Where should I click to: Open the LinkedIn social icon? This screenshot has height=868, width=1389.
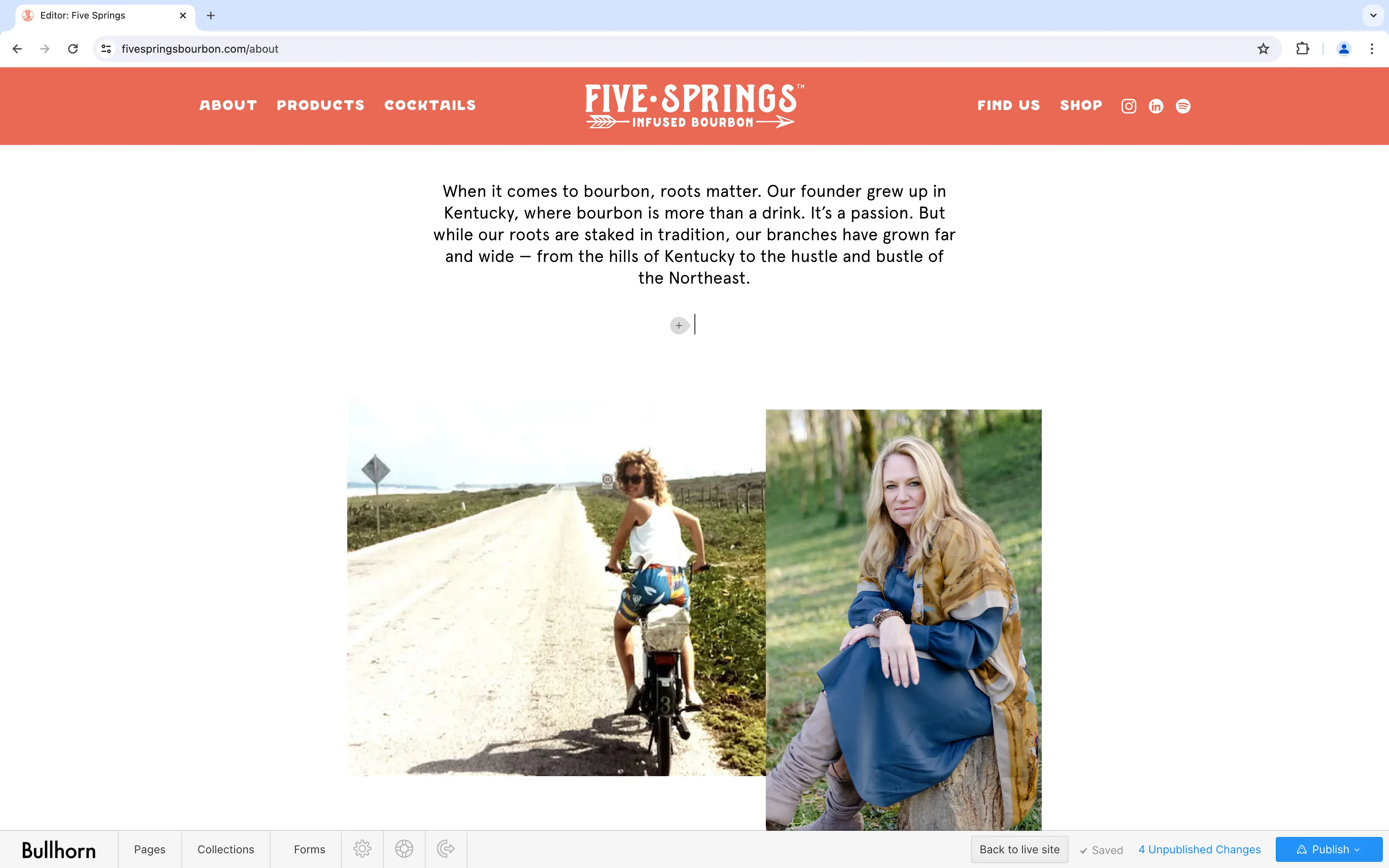(x=1155, y=106)
